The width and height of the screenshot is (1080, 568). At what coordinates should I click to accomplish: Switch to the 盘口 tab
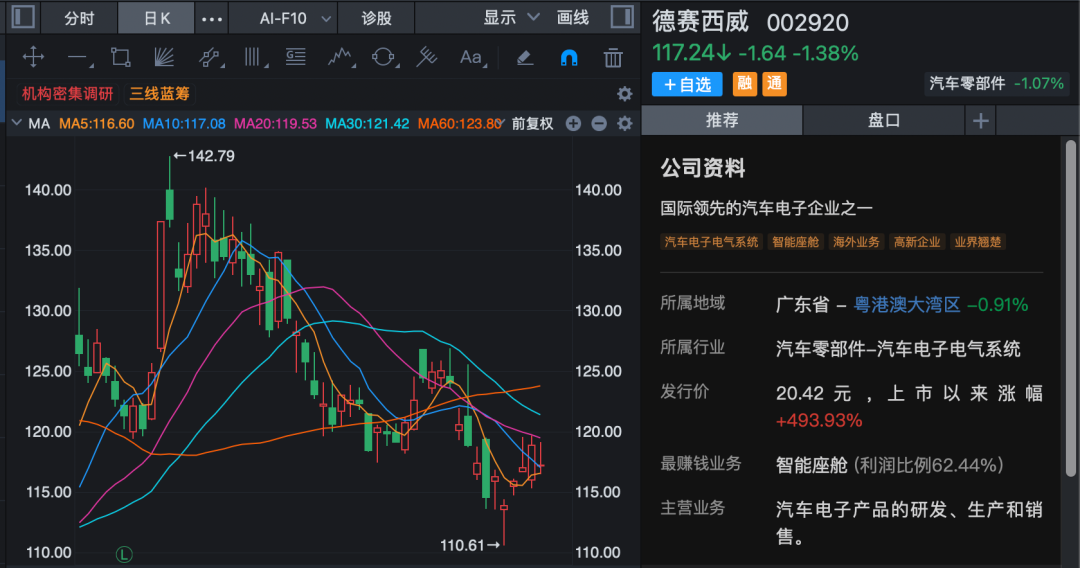(x=884, y=121)
